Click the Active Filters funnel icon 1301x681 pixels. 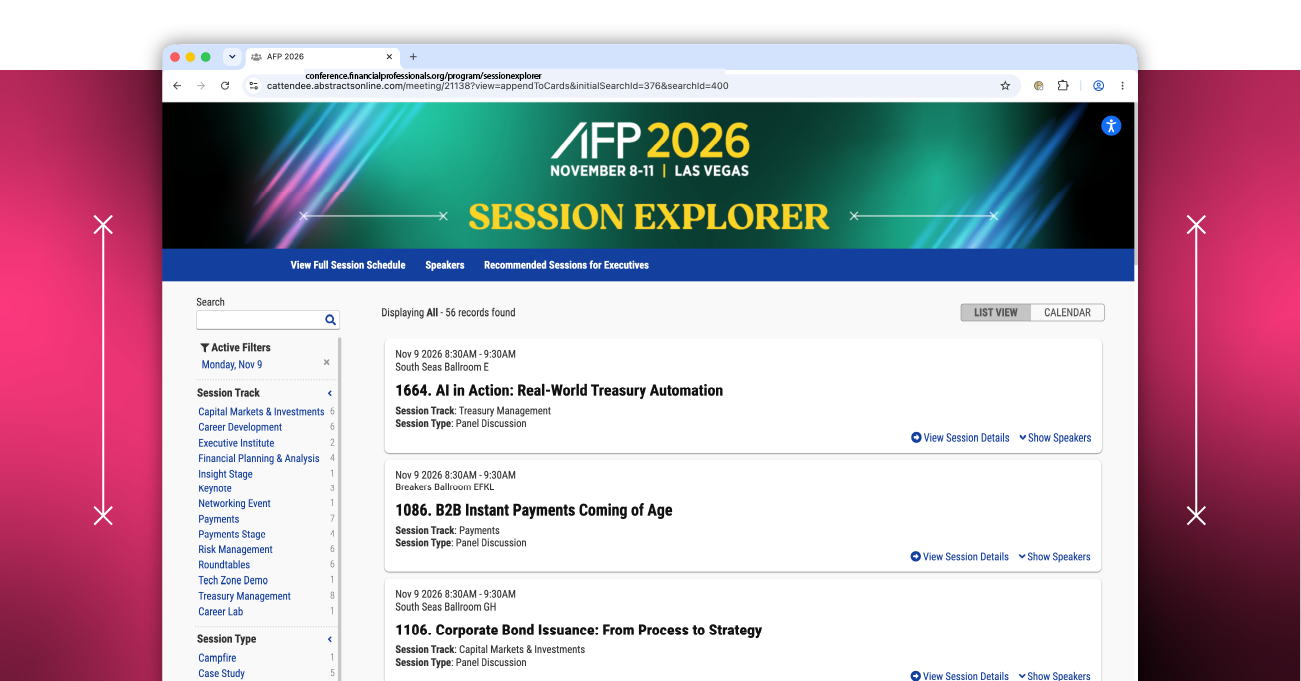click(205, 348)
